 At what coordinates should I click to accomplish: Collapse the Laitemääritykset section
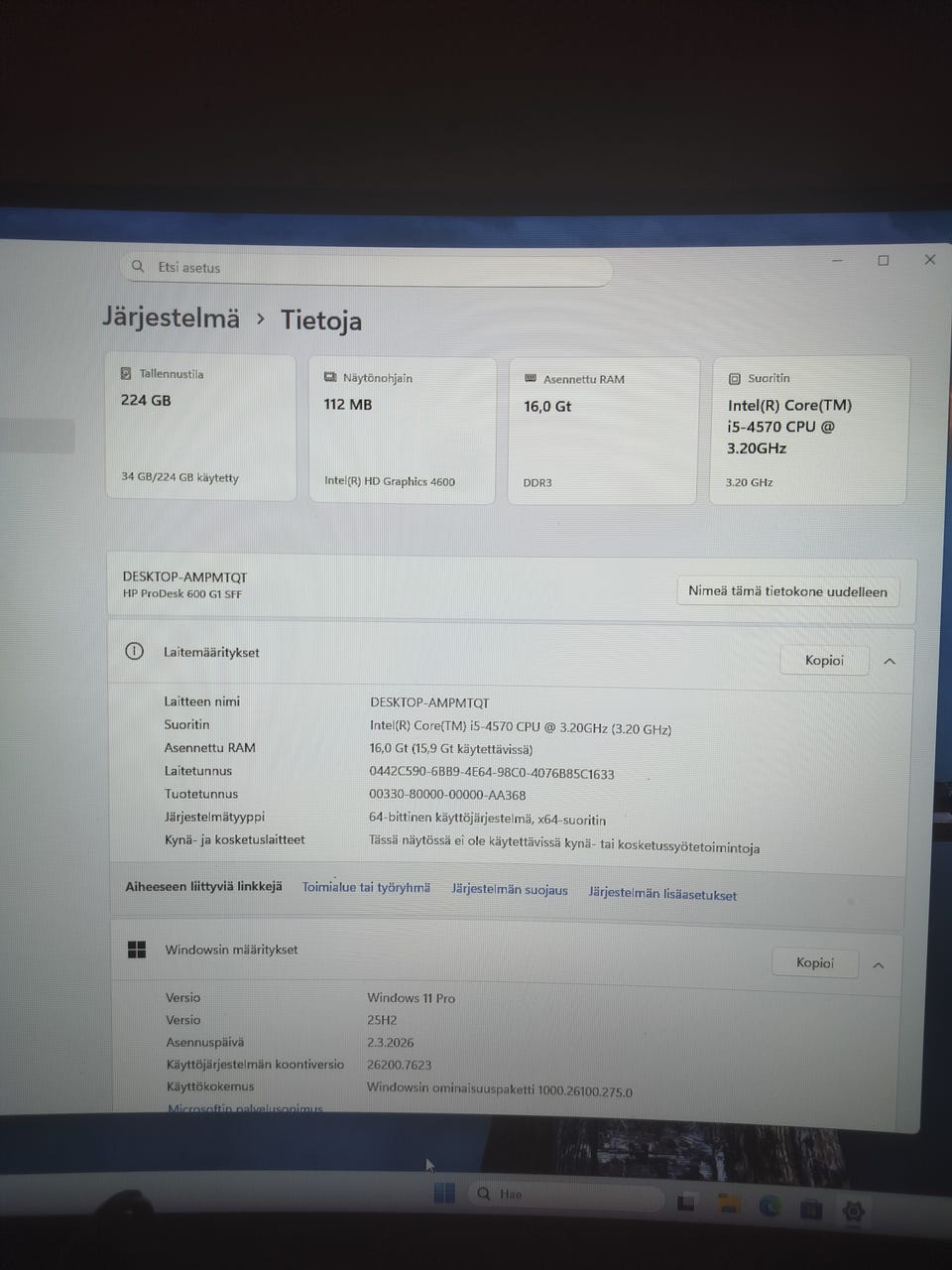890,660
